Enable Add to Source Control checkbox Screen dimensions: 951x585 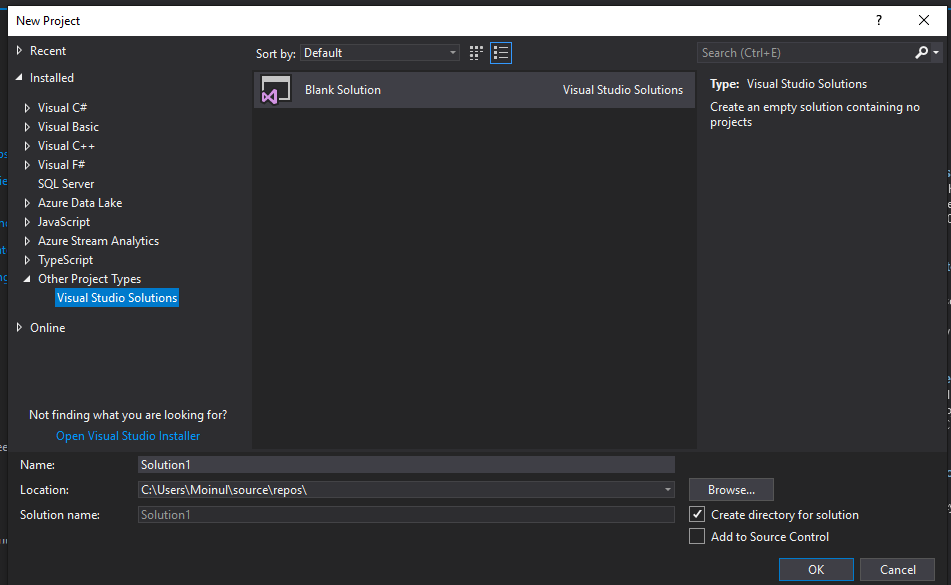coord(697,537)
